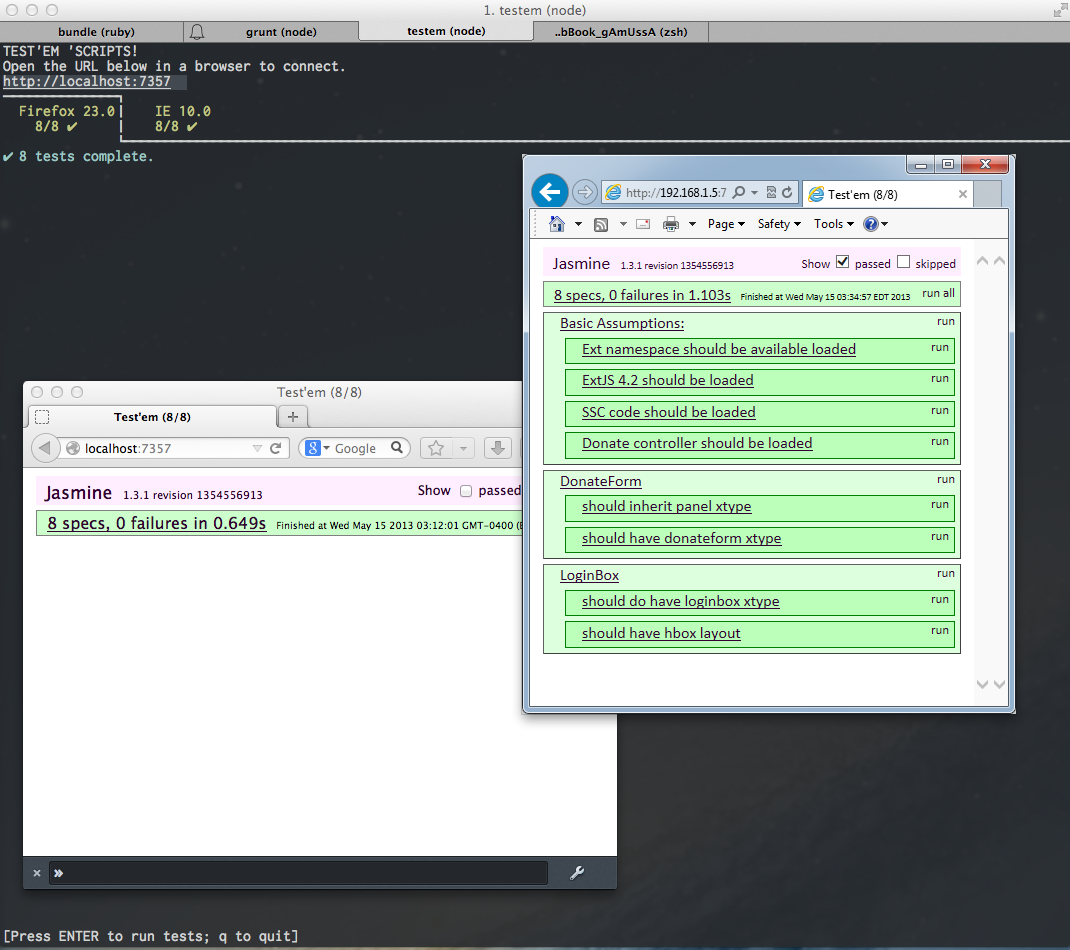Bookmark the page with Firefox star icon
1070x950 pixels.
(436, 449)
